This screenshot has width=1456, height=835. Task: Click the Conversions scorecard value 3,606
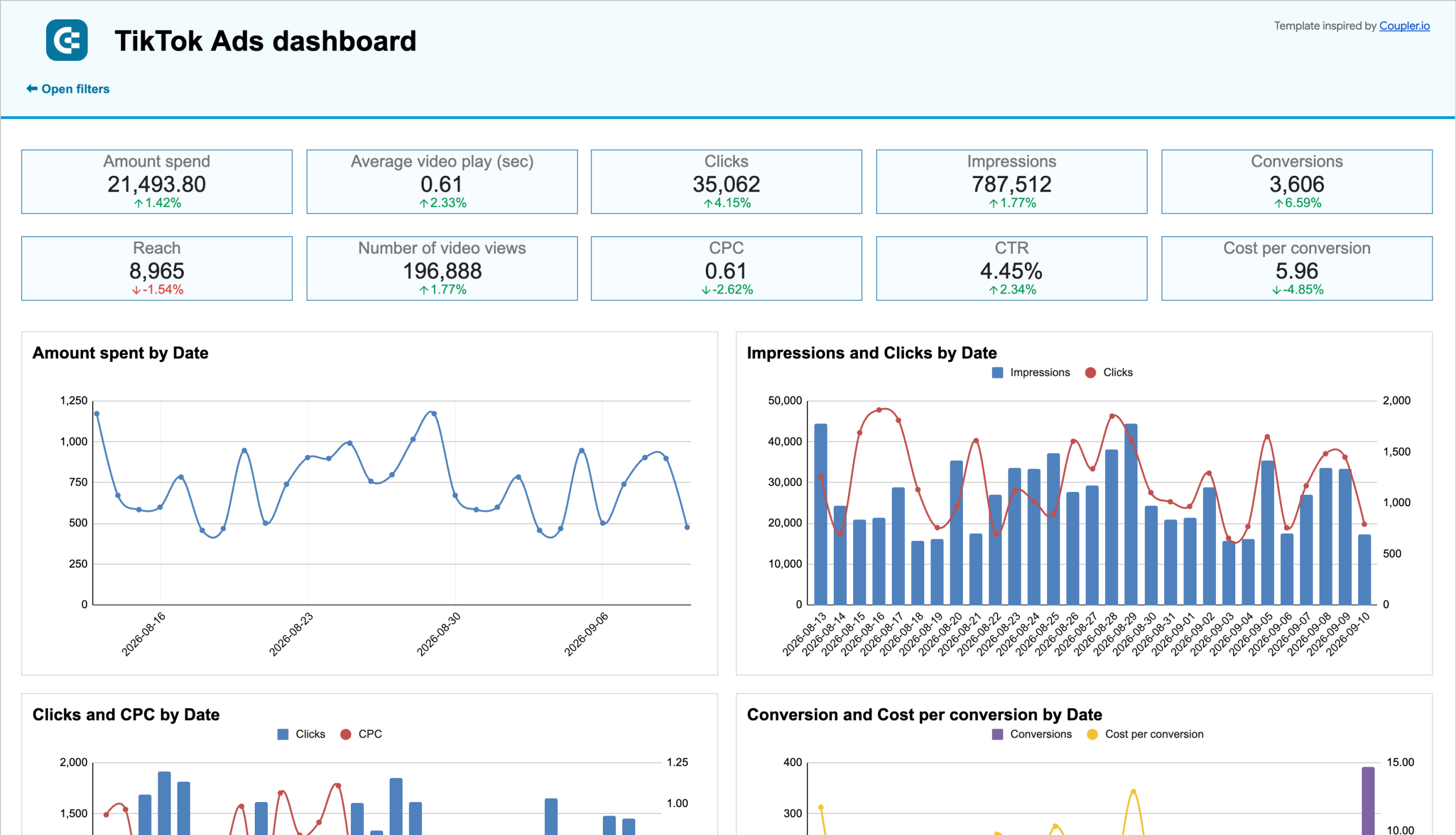pyautogui.click(x=1296, y=184)
